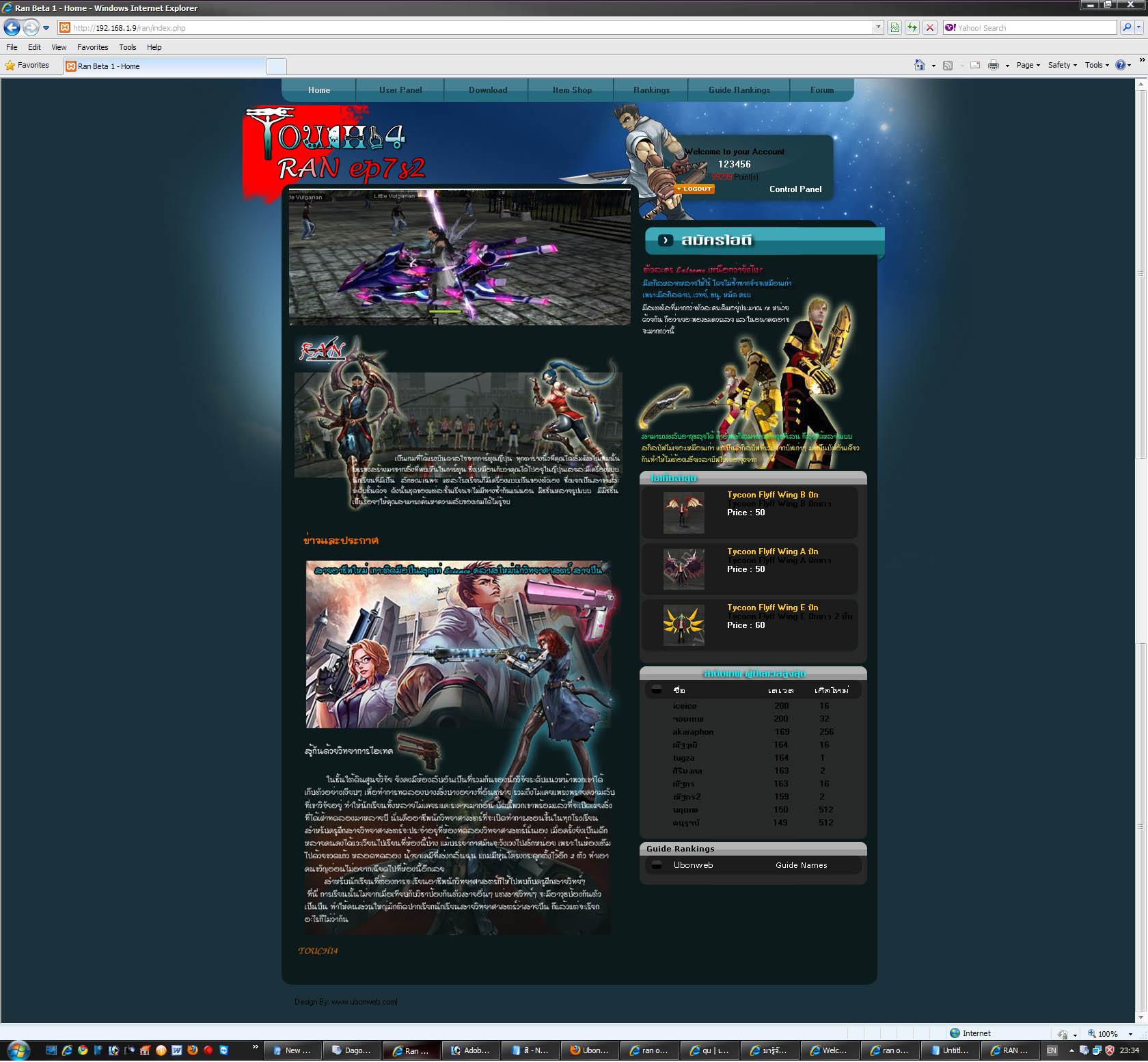
Task: Show hidden tray icons arrow
Action: point(1071,1050)
